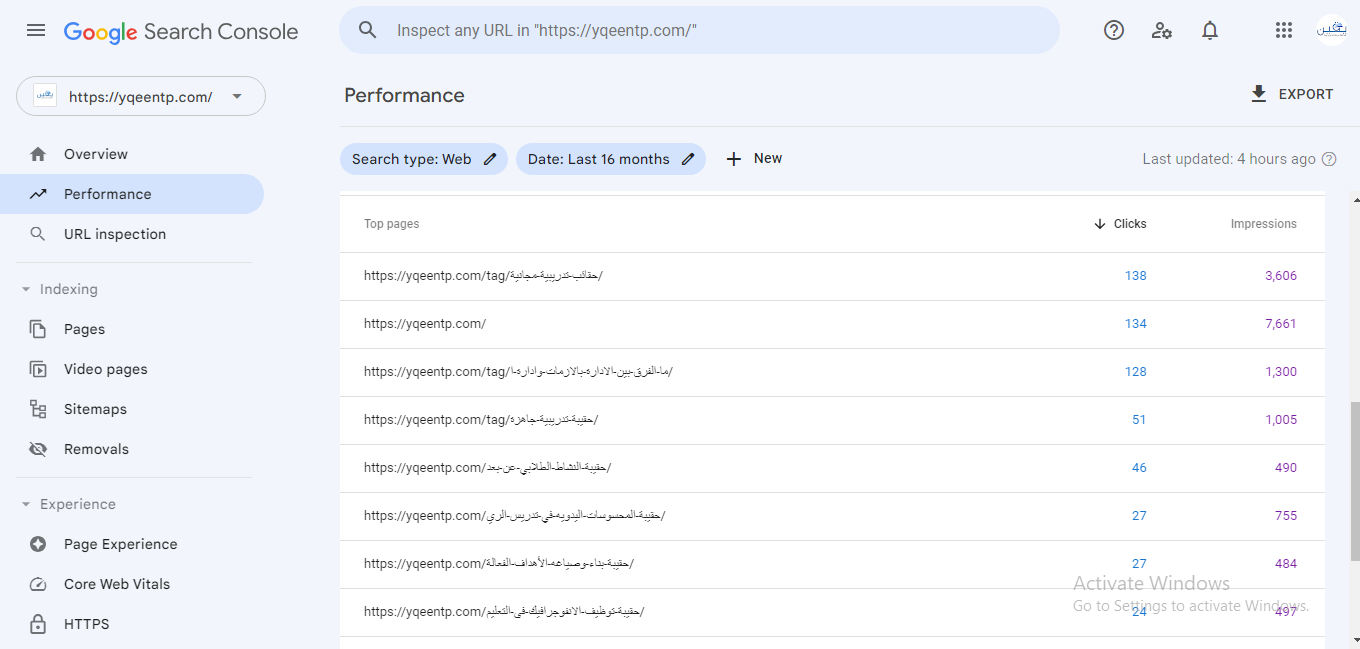
Task: Click the Performance trend icon
Action: 38,194
